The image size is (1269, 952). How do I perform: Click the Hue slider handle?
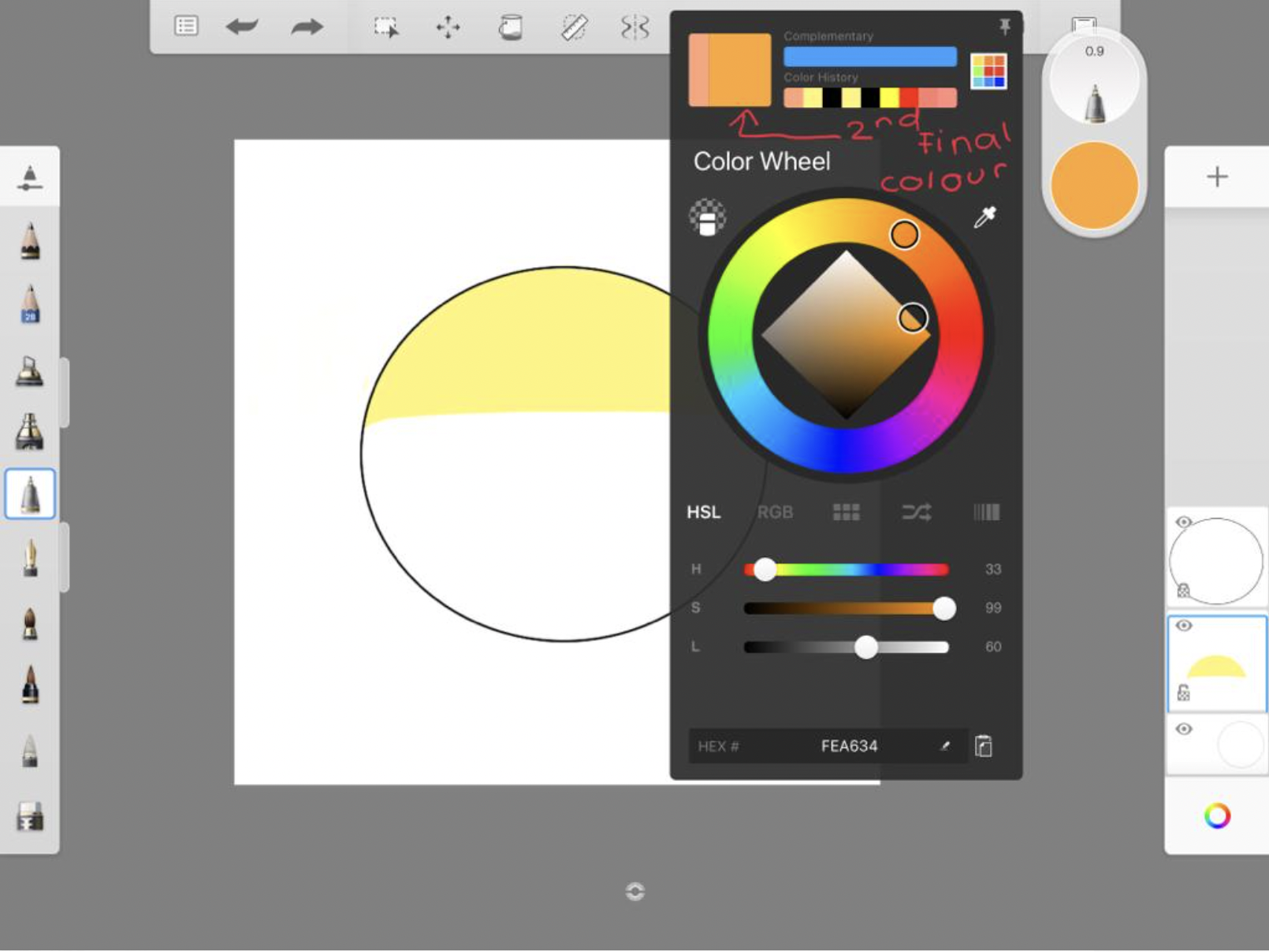(x=765, y=569)
